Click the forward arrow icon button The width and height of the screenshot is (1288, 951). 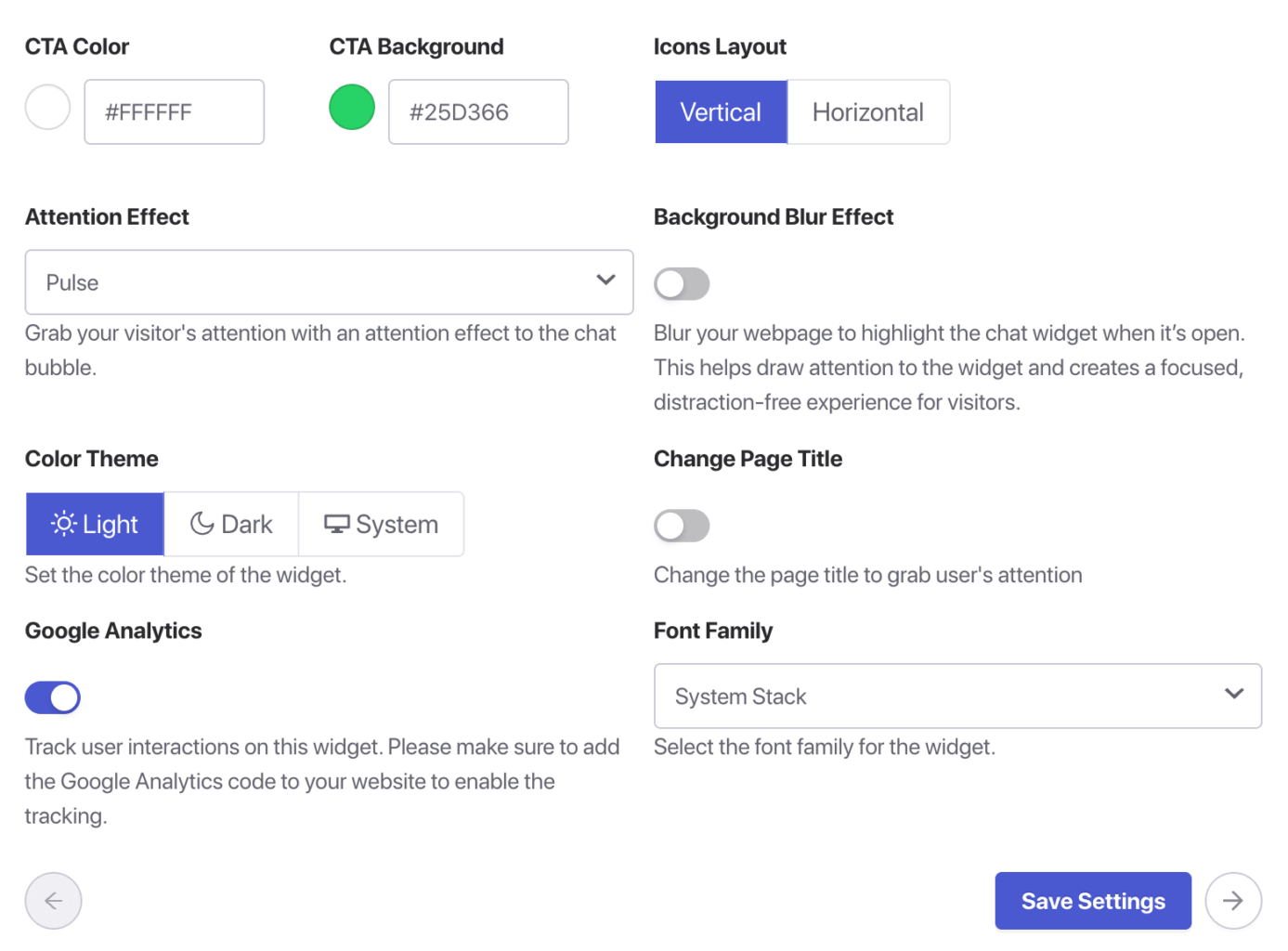1232,901
